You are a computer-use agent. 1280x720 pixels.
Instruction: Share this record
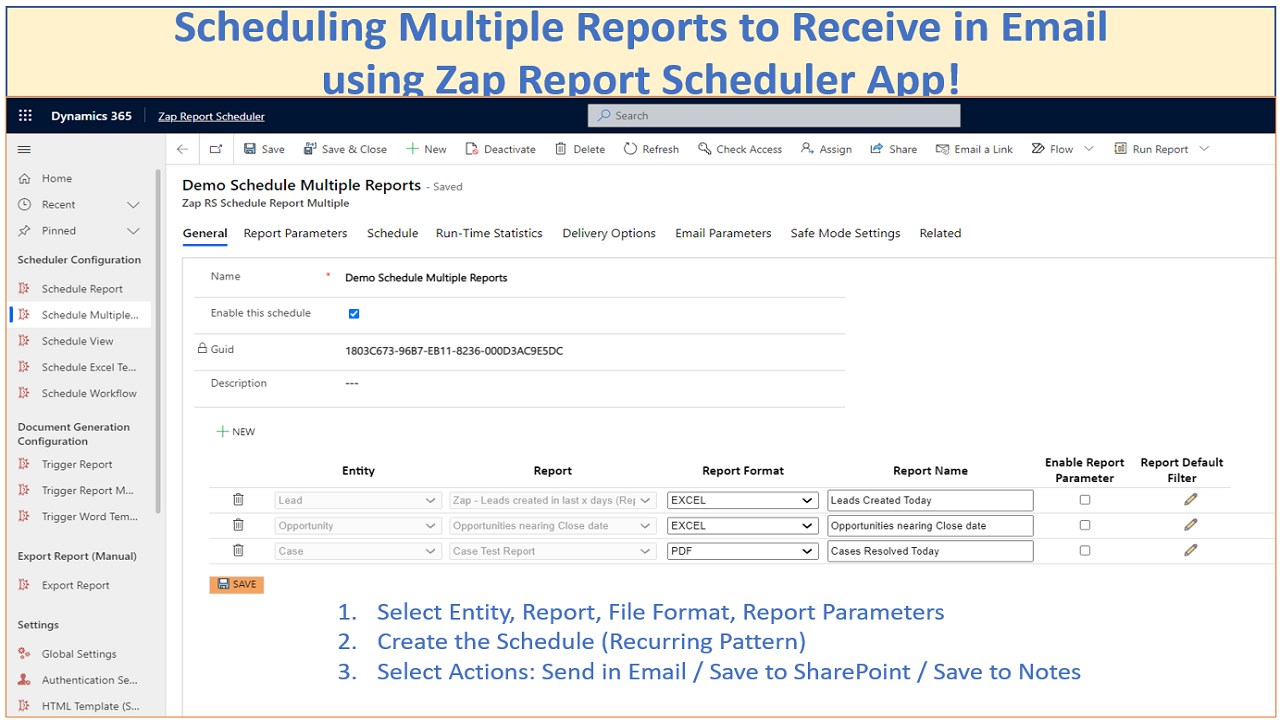pos(893,149)
